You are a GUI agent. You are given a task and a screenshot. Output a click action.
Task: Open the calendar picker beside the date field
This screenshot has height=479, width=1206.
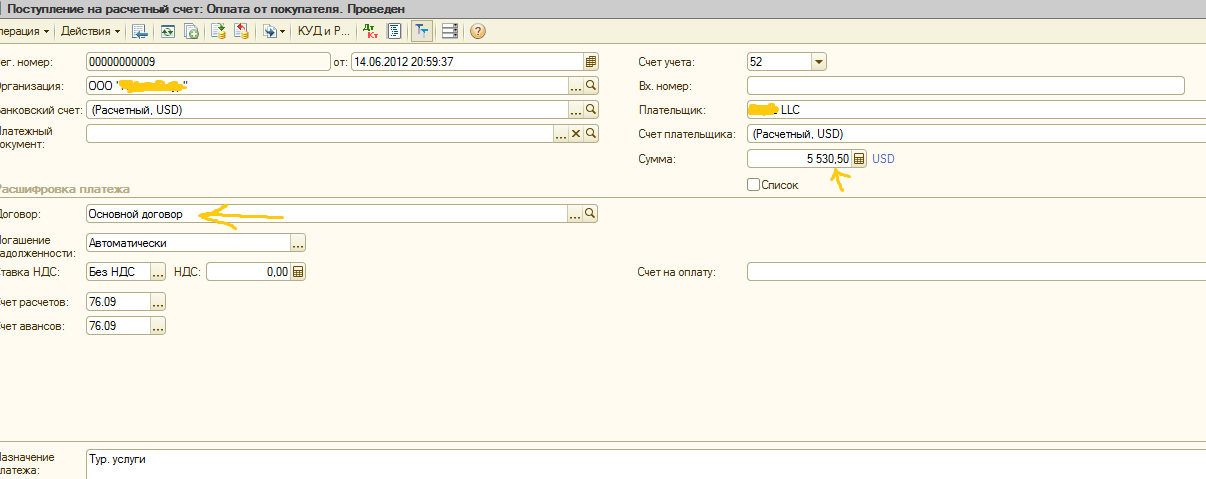click(x=591, y=62)
